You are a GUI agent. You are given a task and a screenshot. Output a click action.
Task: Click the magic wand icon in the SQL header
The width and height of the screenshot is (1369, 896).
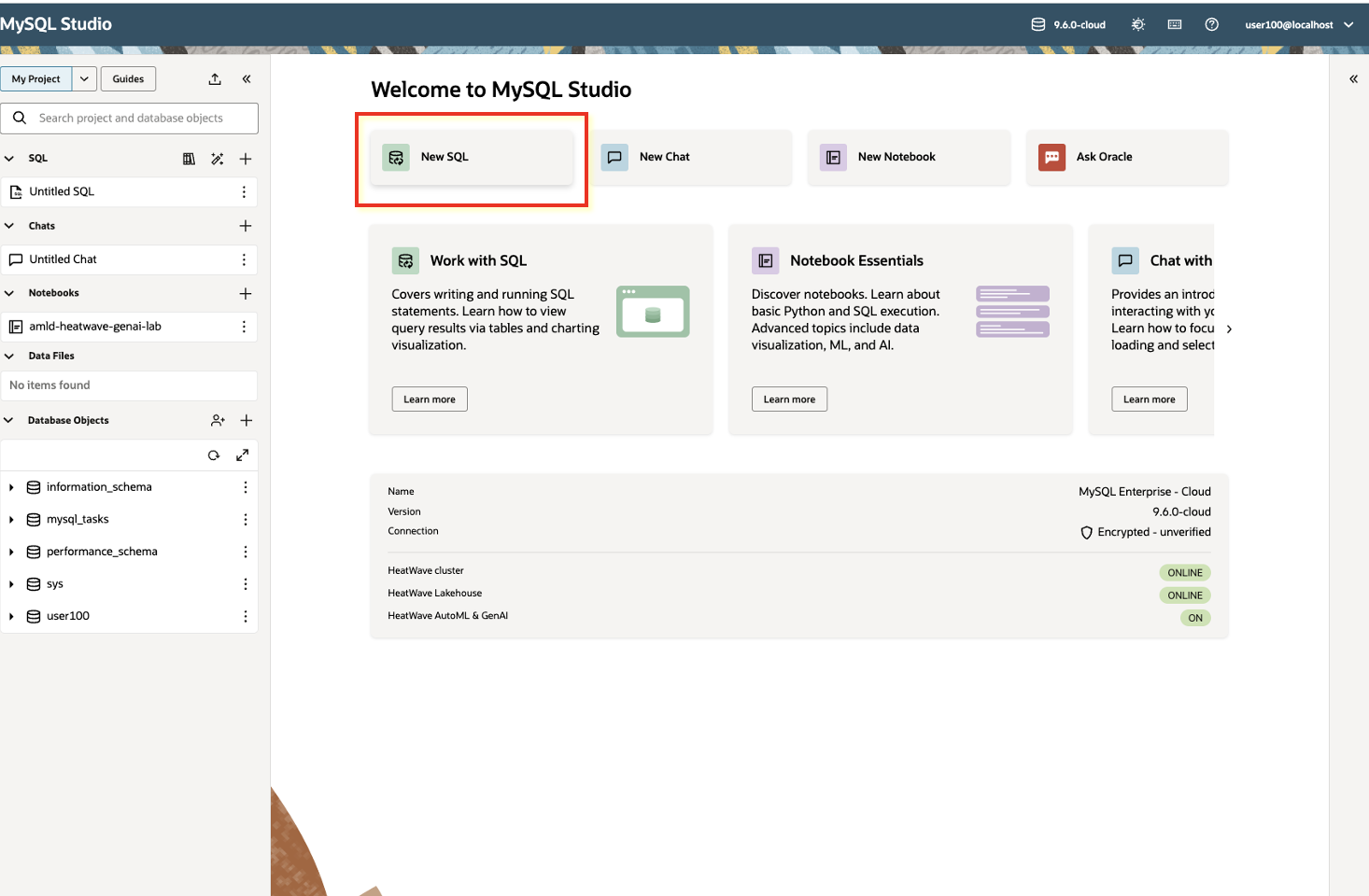[x=218, y=159]
